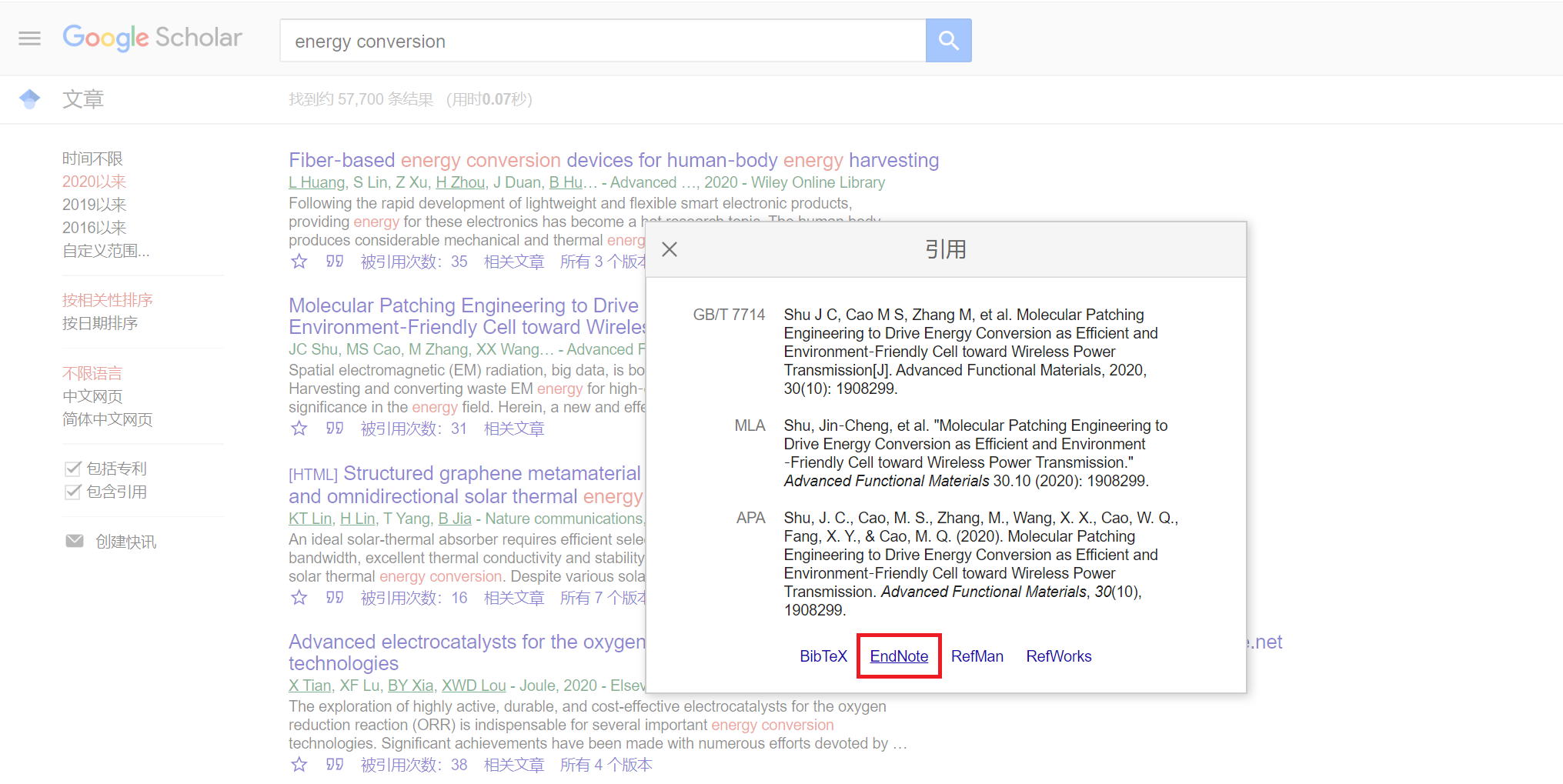Filter results by 2019以来
This screenshot has width=1563, height=784.
(x=94, y=205)
